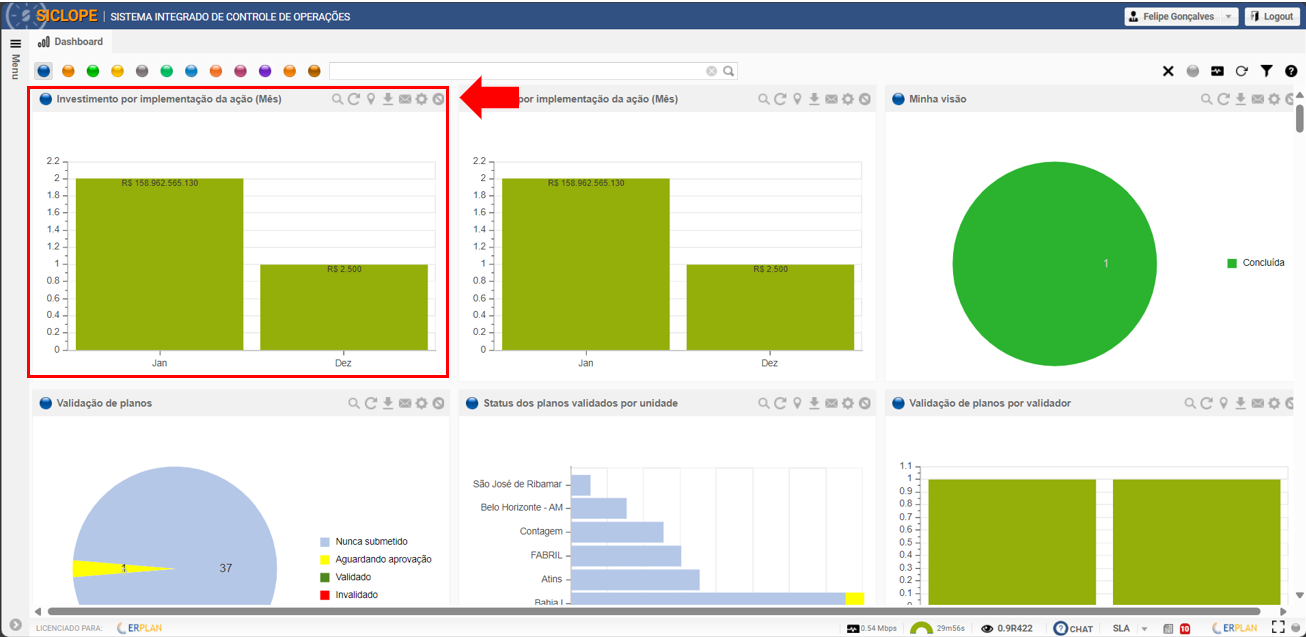The image size is (1306, 637).
Task: Click the FABRIL bar label
Action: (x=547, y=555)
